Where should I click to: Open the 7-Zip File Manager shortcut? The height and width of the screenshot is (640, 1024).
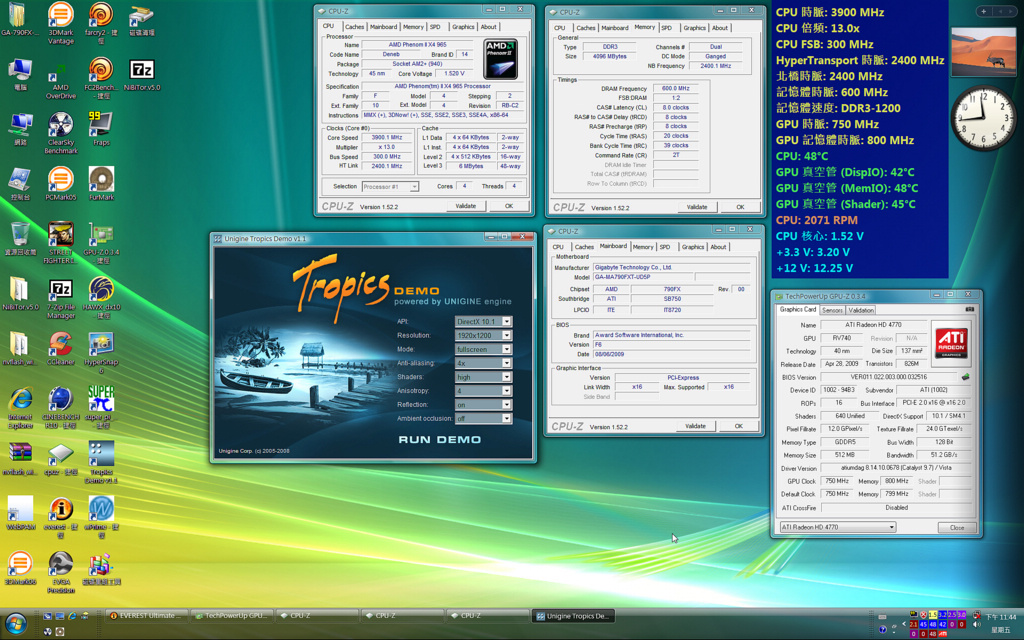tap(60, 298)
